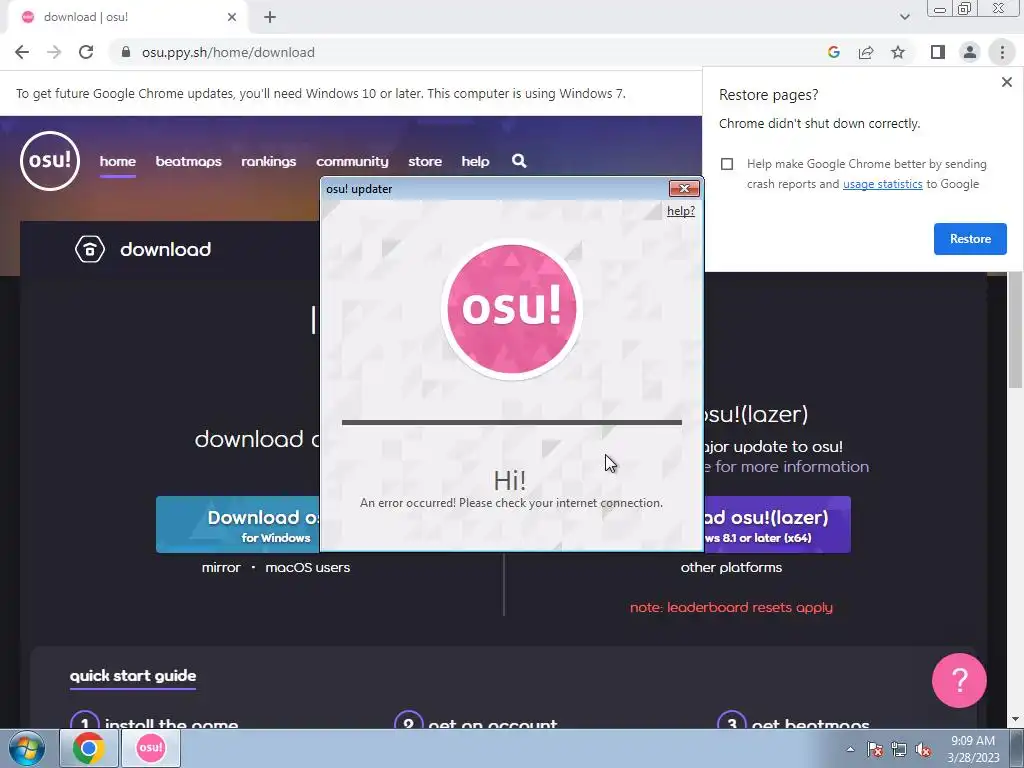This screenshot has width=1024, height=768.
Task: Click the download section hexagon icon
Action: point(89,249)
